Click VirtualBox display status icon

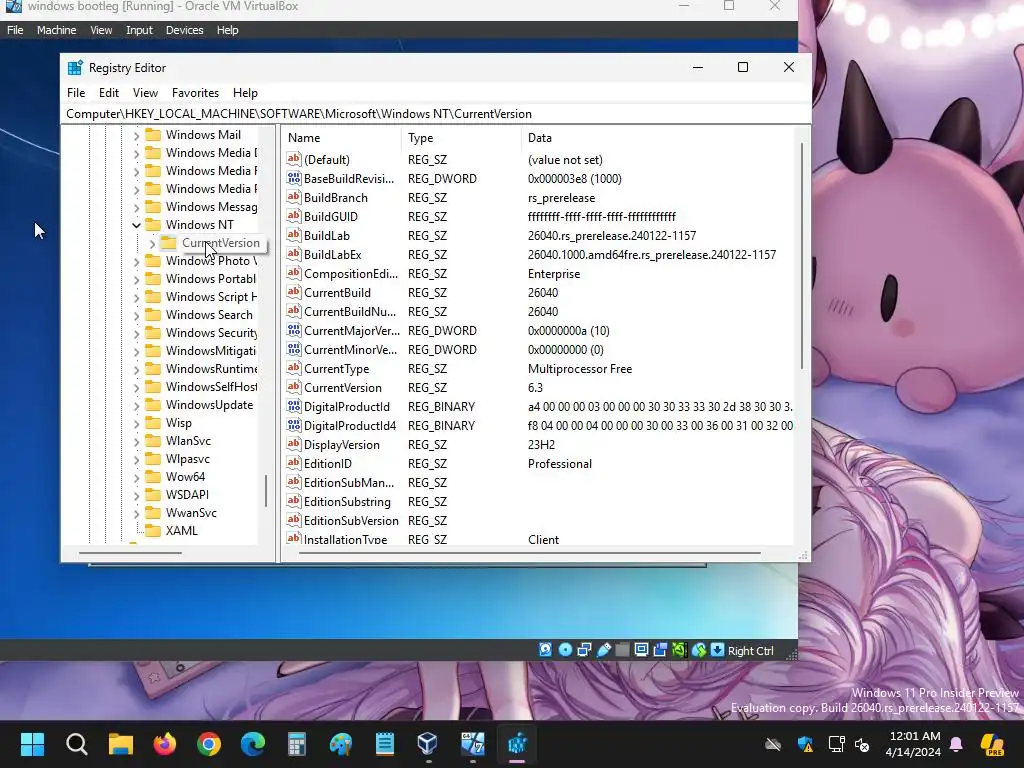pos(641,650)
